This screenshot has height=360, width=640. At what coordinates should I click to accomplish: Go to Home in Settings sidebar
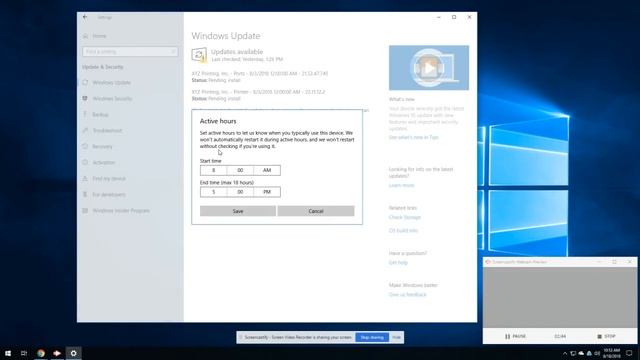pyautogui.click(x=99, y=36)
